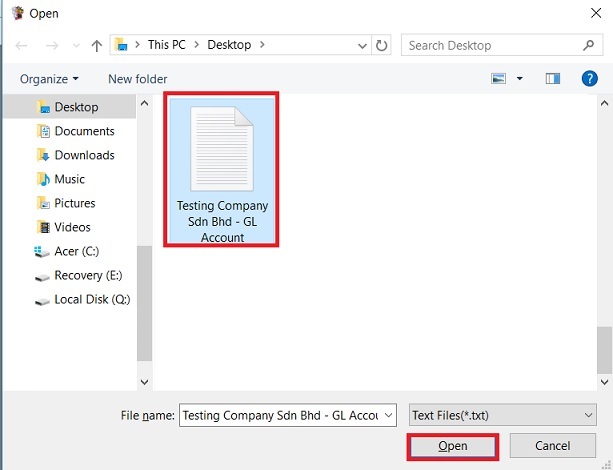Image resolution: width=613 pixels, height=470 pixels.
Task: Select 'Desktop' in the breadcrumb path
Action: pos(229,45)
